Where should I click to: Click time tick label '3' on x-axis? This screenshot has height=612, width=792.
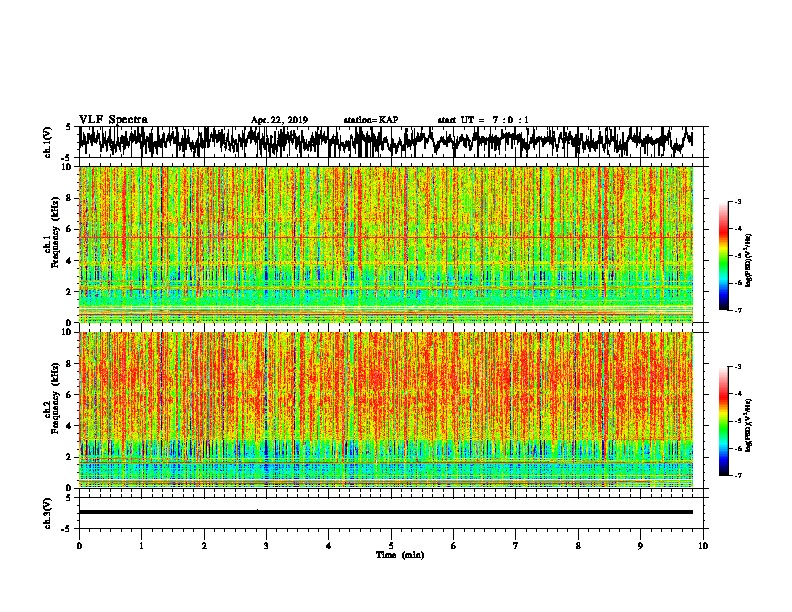click(266, 546)
